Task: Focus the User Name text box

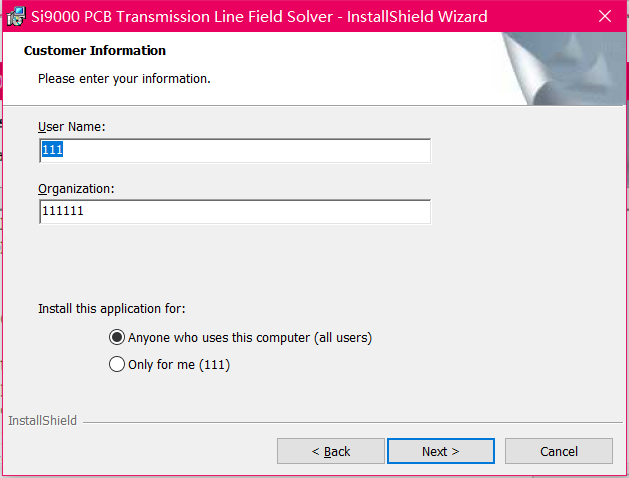Action: pos(235,150)
